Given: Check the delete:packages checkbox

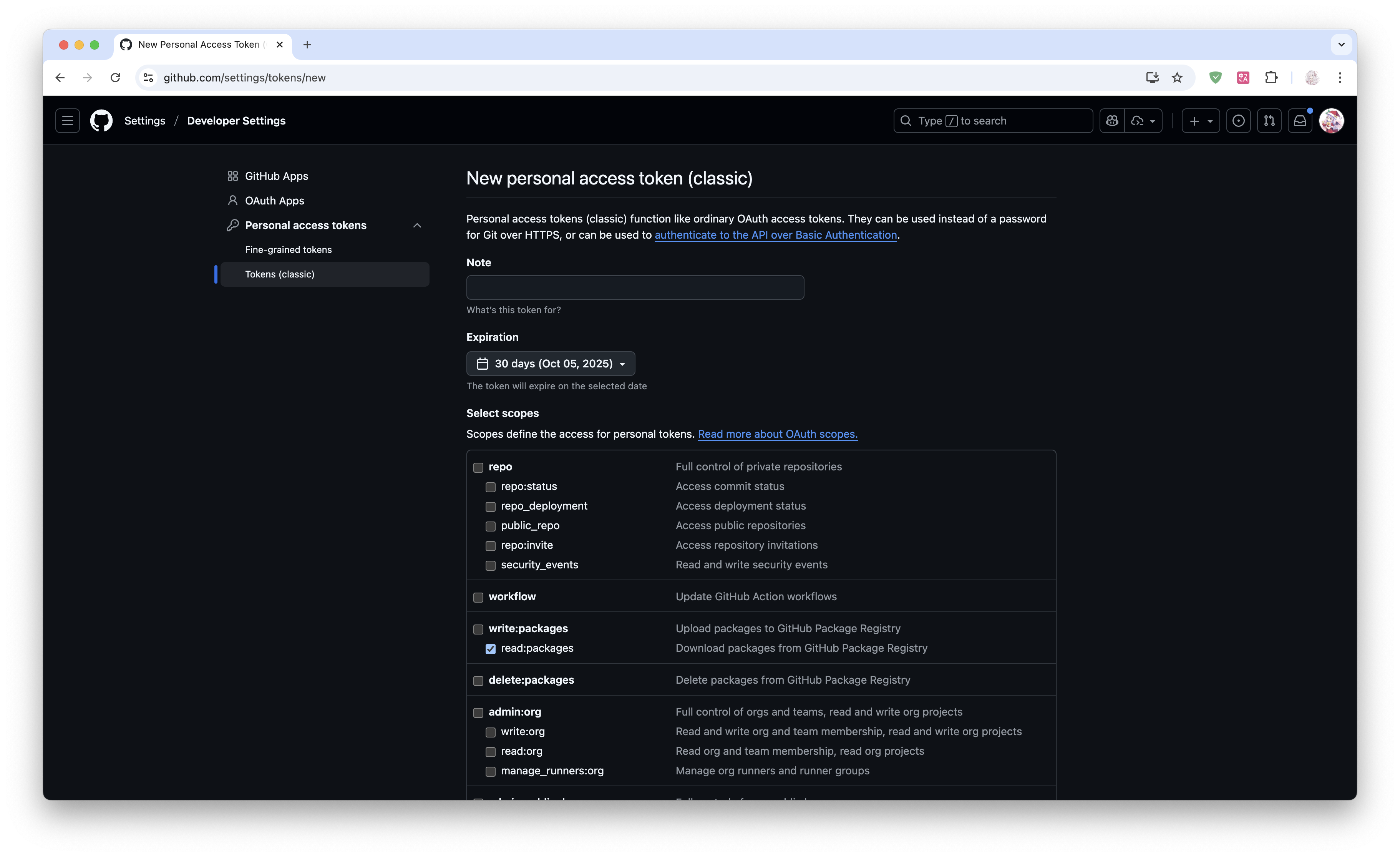Looking at the screenshot, I should point(478,681).
